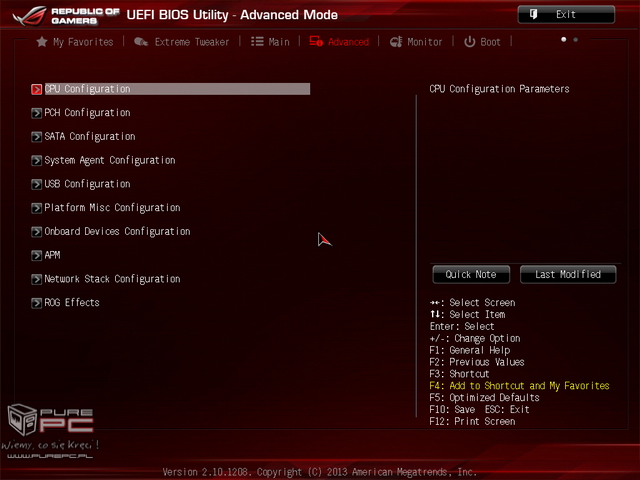
Task: Expand arrow next to ROG Effects
Action: pyautogui.click(x=37, y=302)
